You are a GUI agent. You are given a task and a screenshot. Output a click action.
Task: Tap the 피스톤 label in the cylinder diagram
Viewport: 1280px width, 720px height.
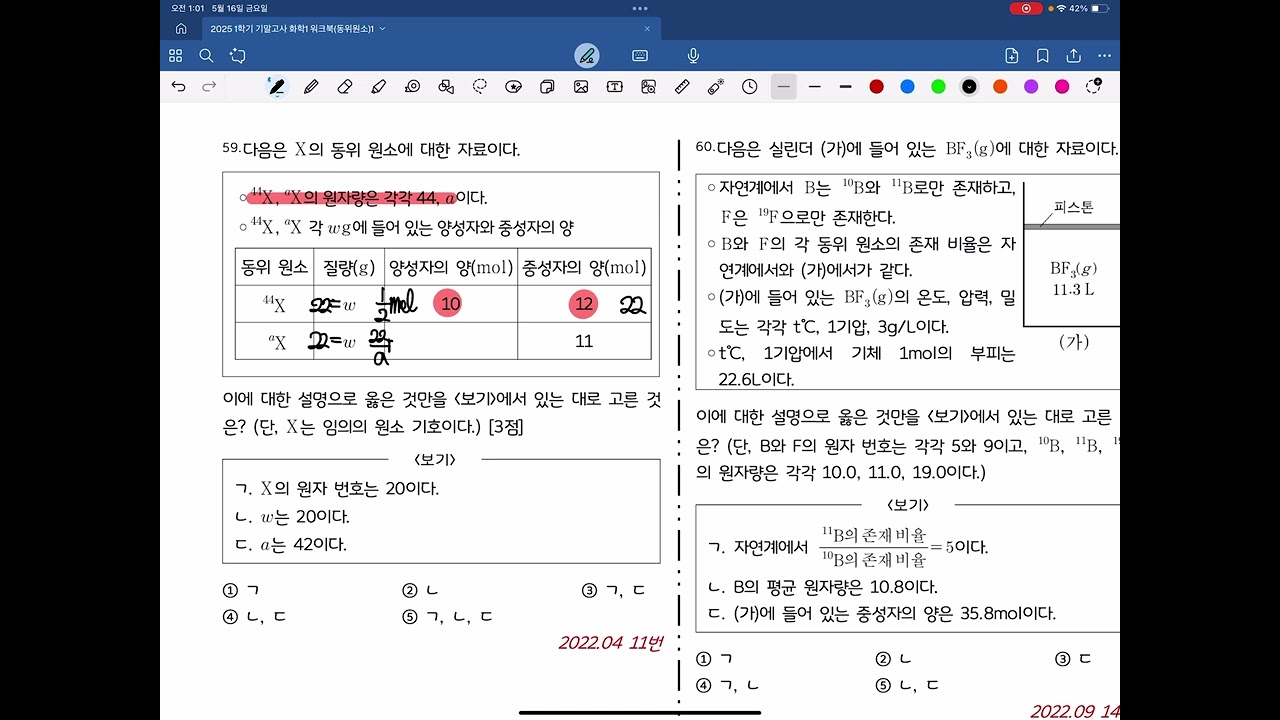pos(1074,208)
